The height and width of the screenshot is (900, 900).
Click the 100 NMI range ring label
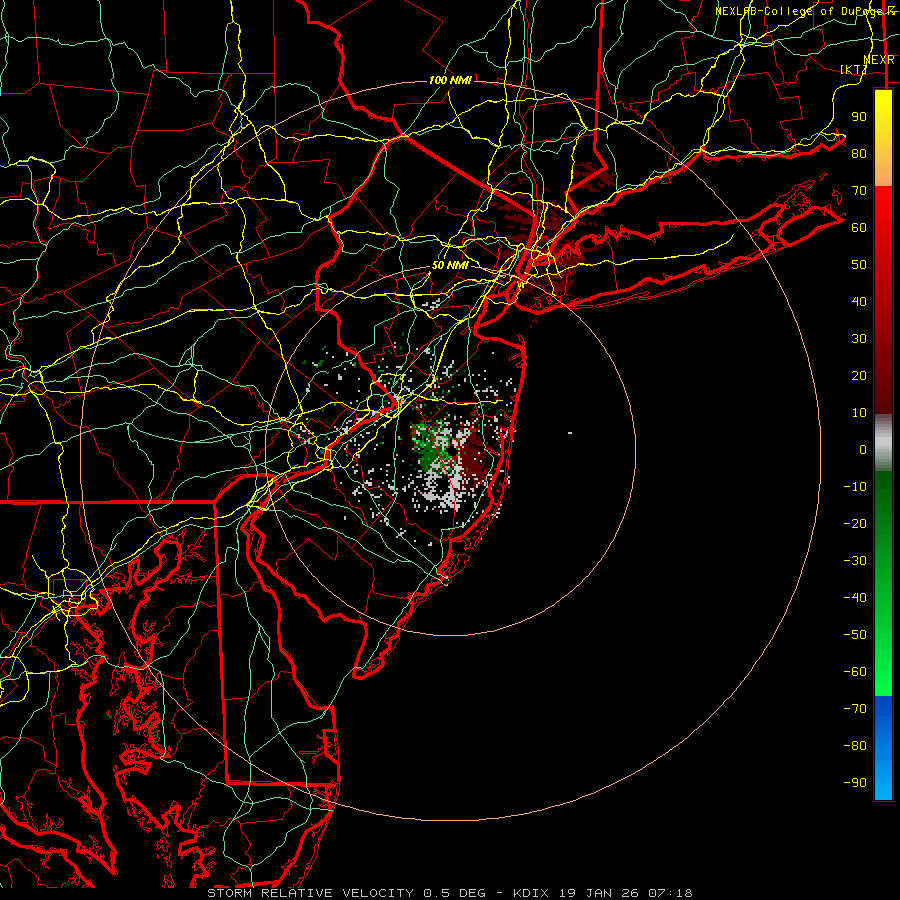pyautogui.click(x=450, y=80)
